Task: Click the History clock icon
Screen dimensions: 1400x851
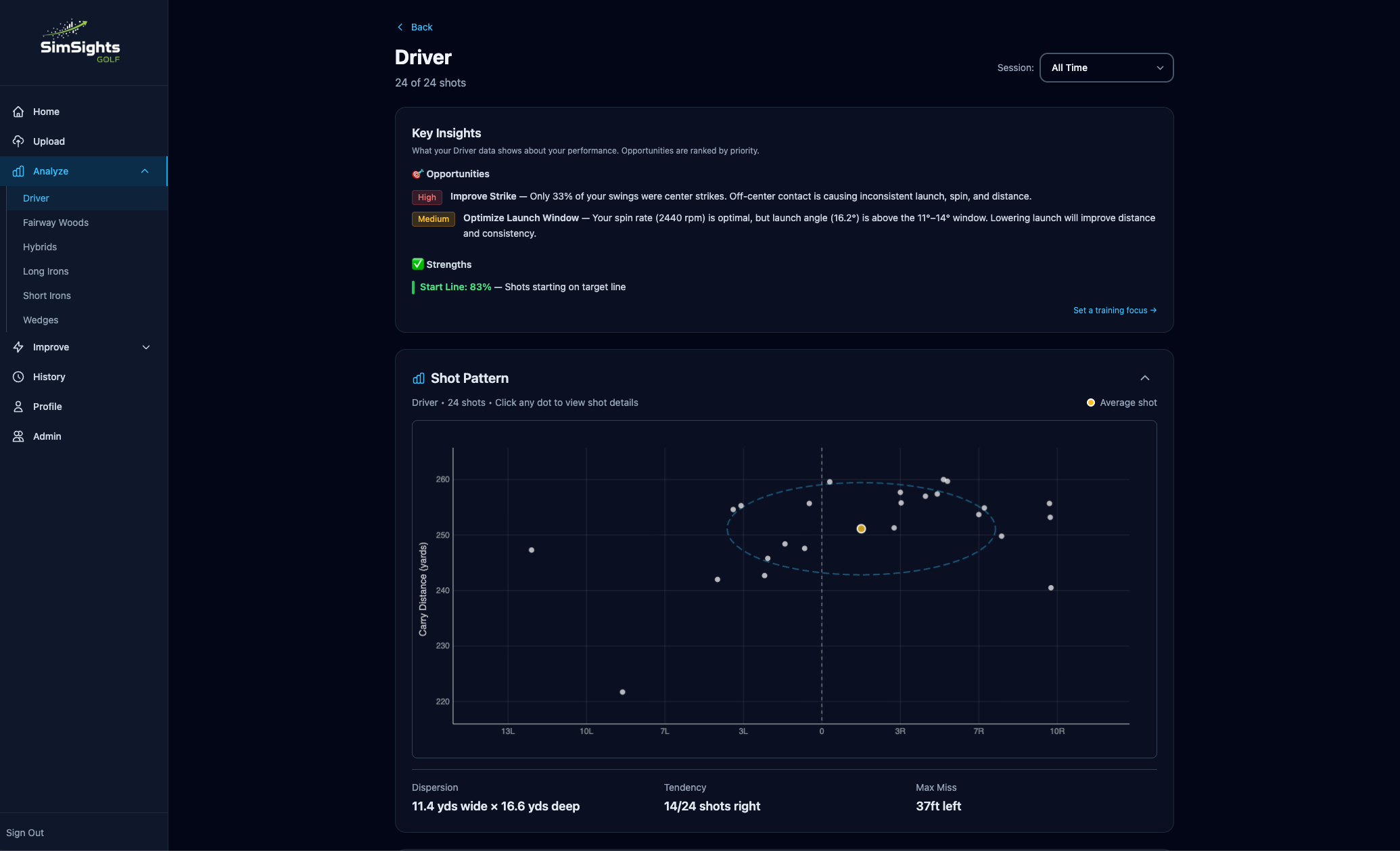Action: 19,377
